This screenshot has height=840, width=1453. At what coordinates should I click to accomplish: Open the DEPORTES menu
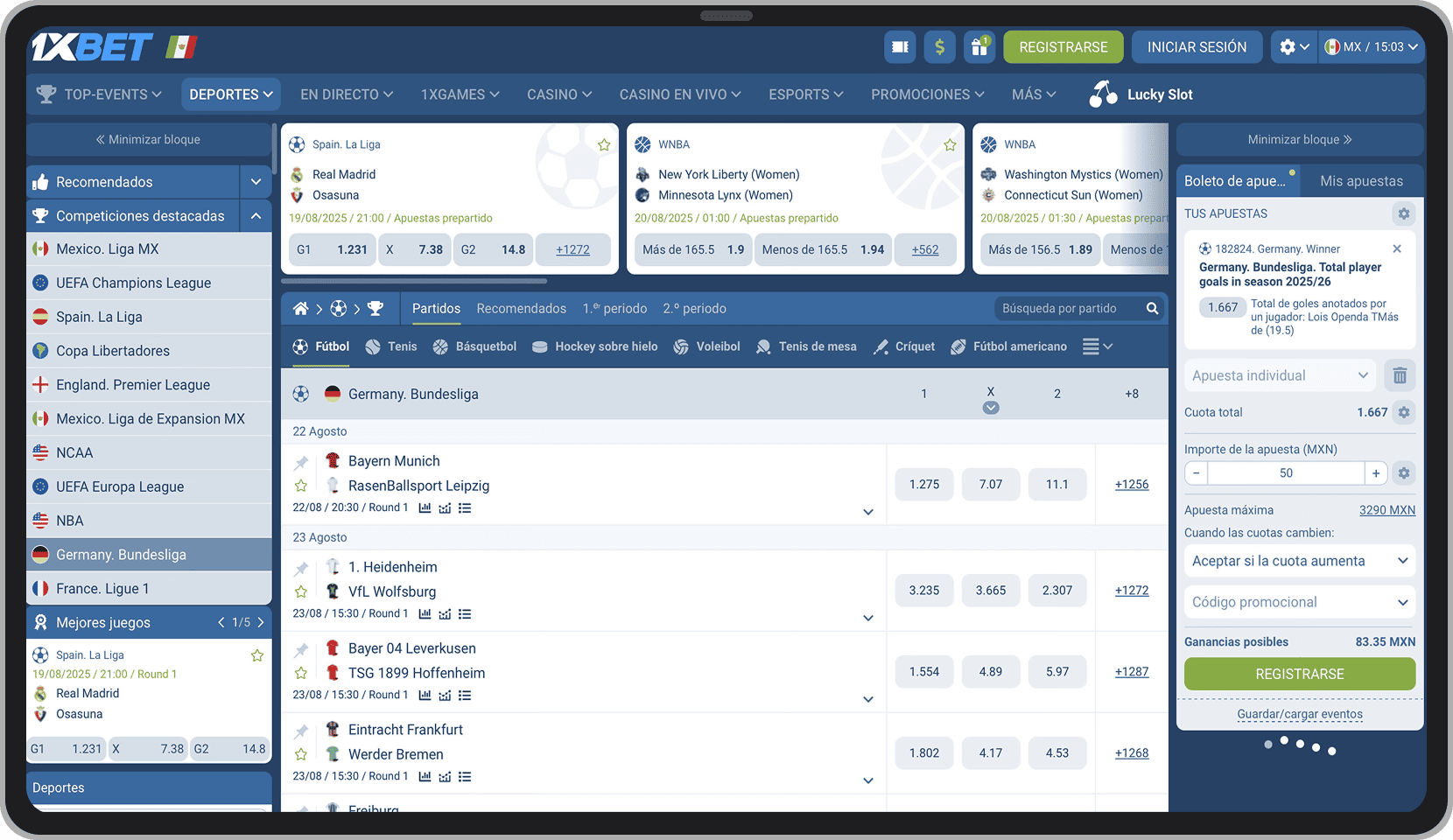[231, 94]
